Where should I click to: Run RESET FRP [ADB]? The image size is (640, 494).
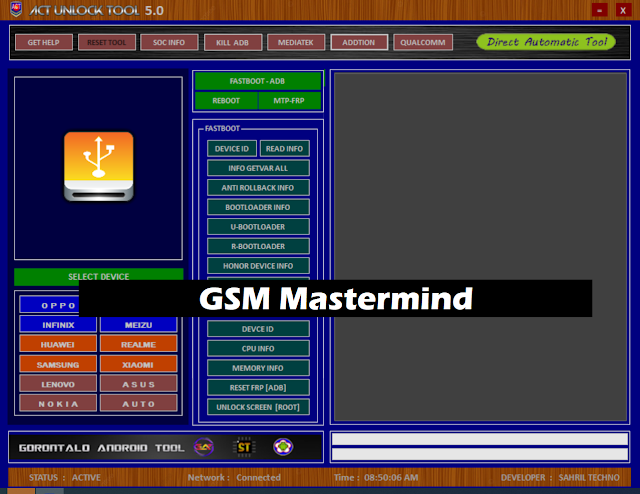(258, 388)
